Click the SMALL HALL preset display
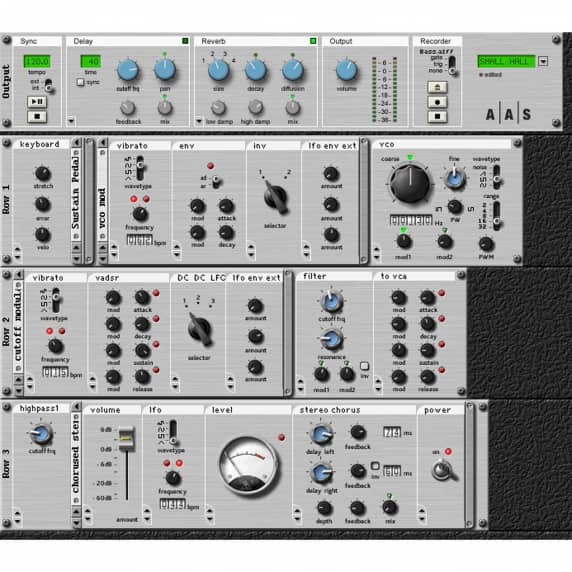This screenshot has height=572, width=572. click(506, 61)
